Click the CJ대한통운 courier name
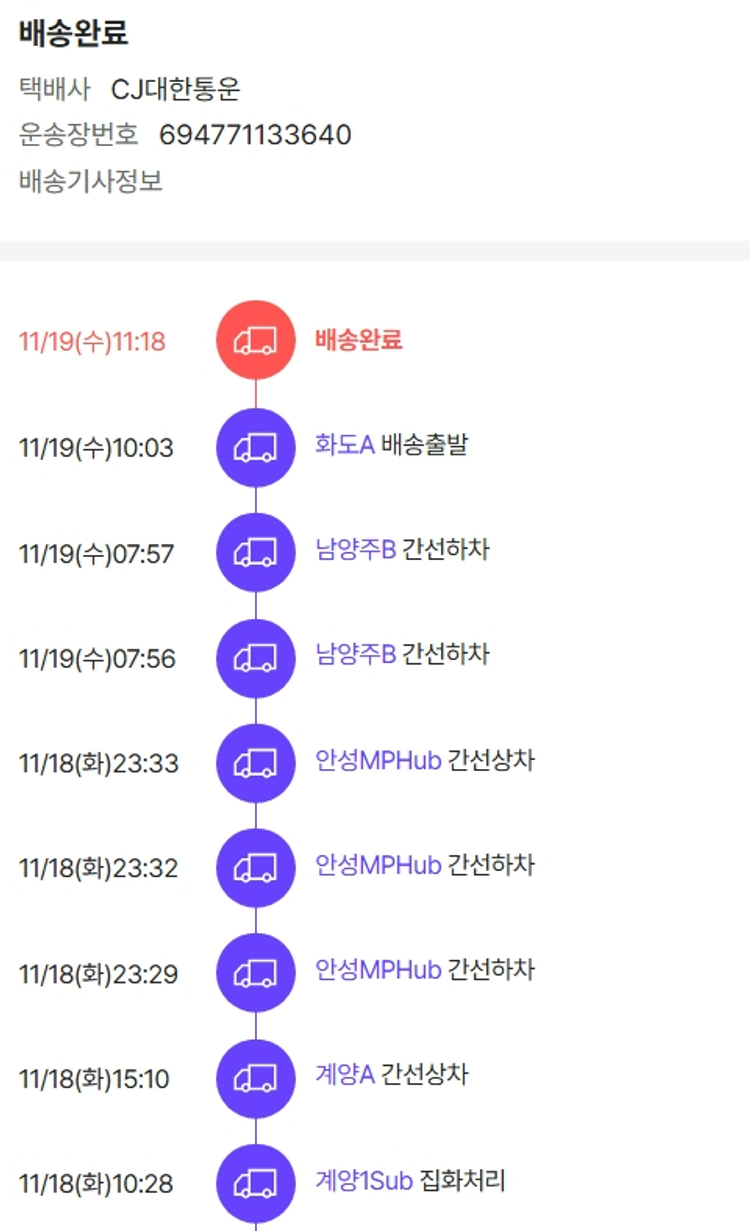The width and height of the screenshot is (750, 1231). coord(176,90)
